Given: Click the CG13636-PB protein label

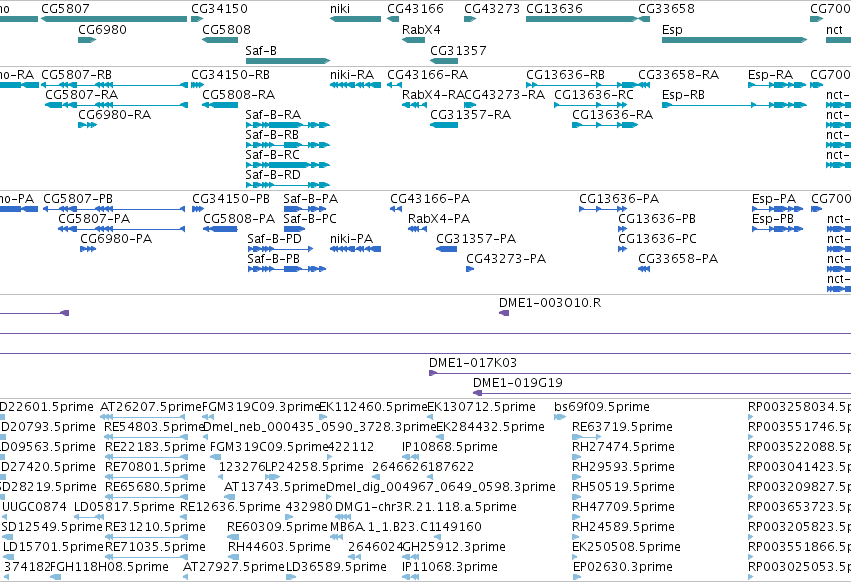Looking at the screenshot, I should tap(657, 219).
